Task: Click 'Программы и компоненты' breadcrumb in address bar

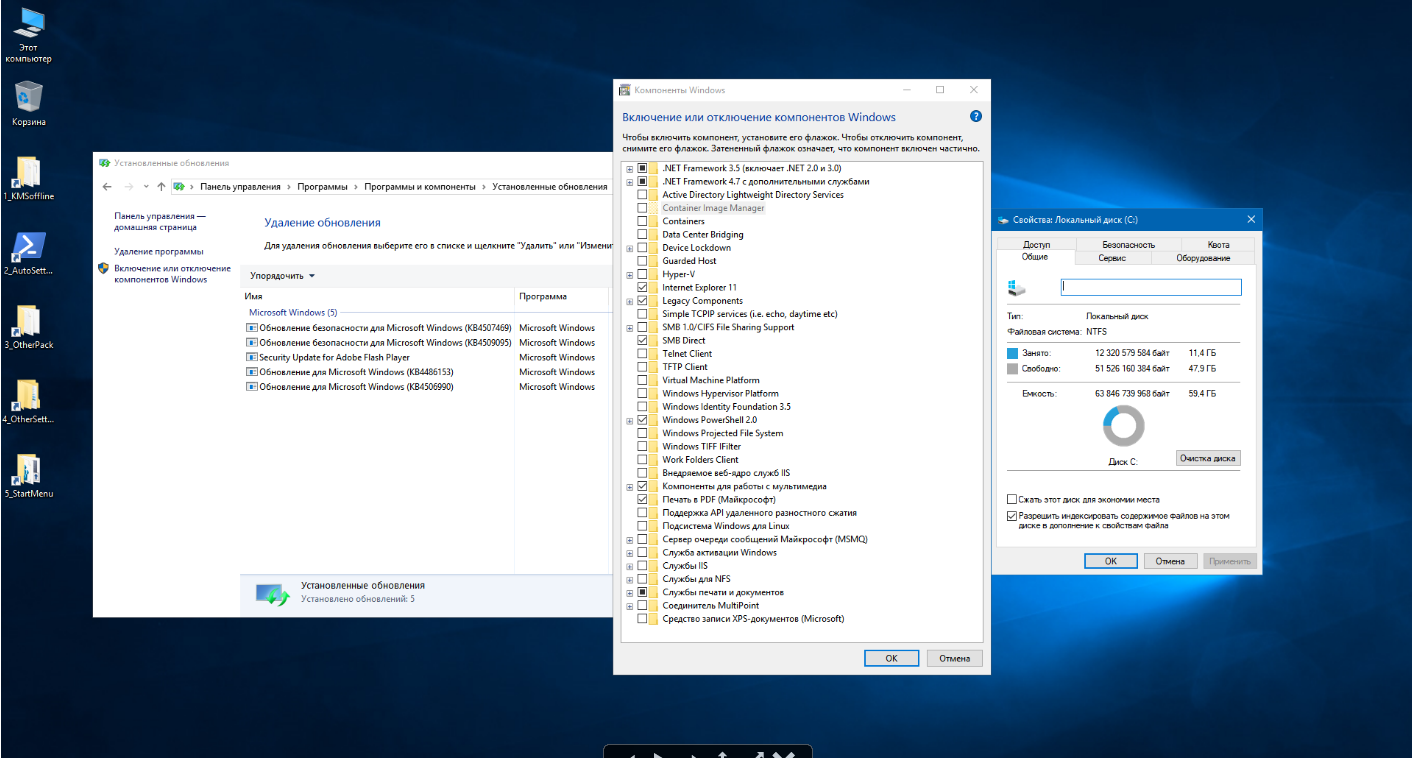Action: click(x=420, y=187)
